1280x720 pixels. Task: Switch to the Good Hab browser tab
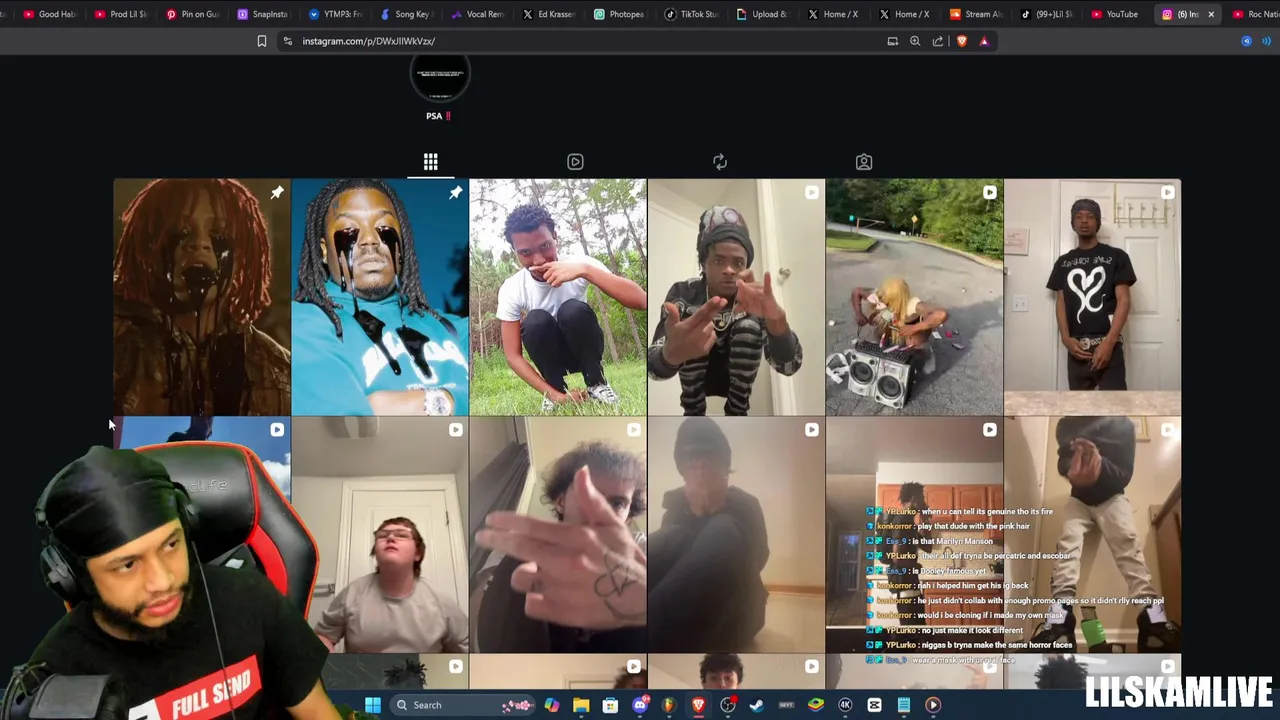pos(49,14)
